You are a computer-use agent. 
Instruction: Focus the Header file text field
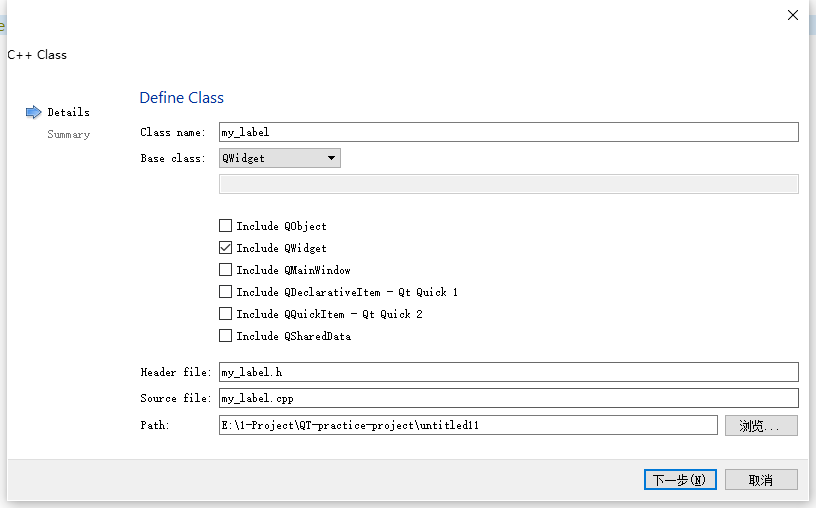point(508,372)
